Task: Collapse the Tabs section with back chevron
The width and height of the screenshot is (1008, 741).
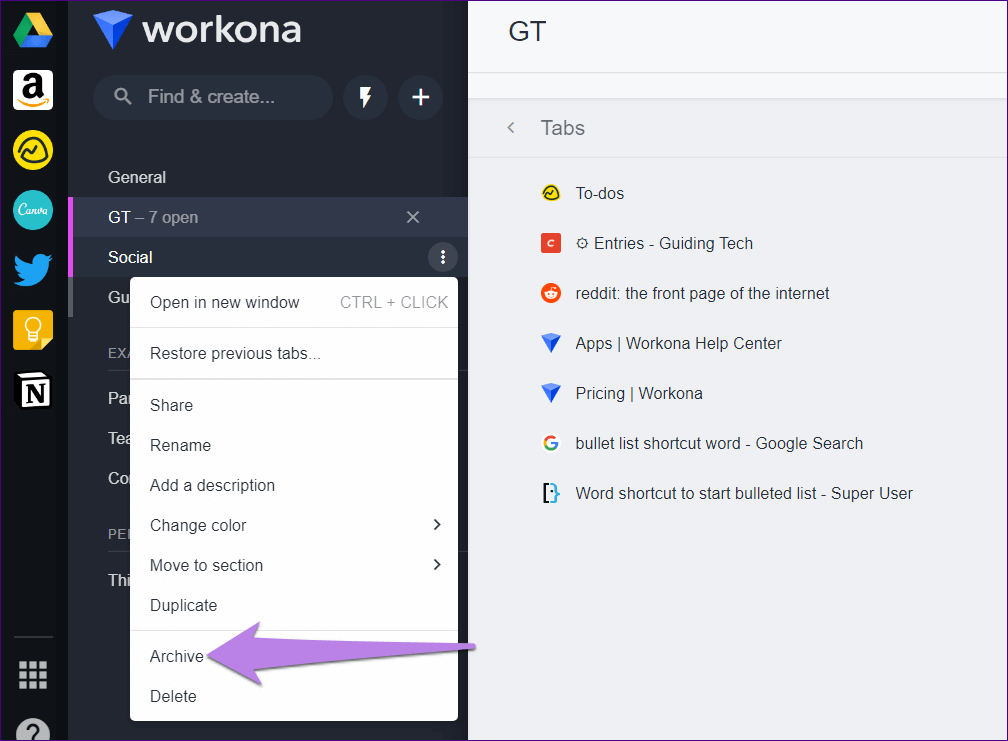Action: [511, 127]
